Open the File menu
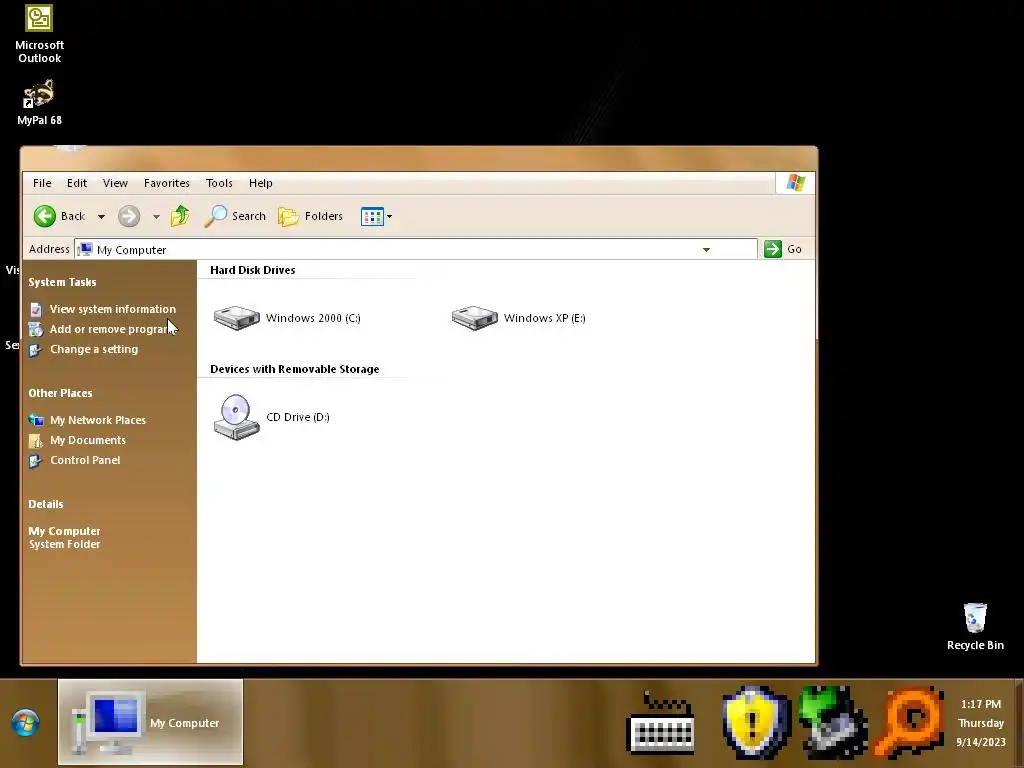Viewport: 1024px width, 768px height. click(42, 183)
